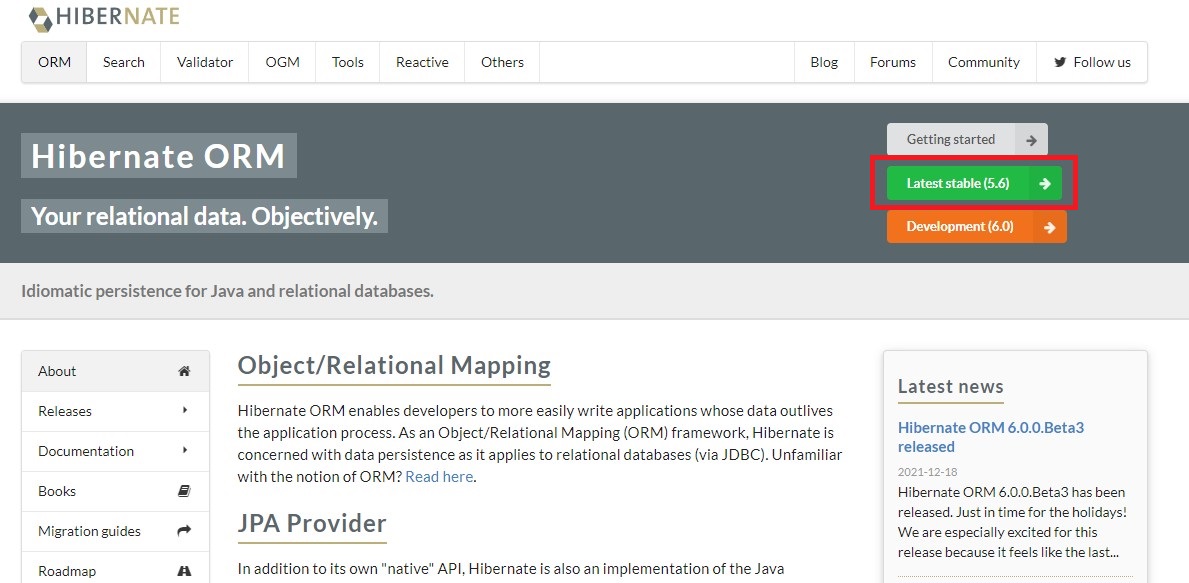Expand the Documentation sidebar submenu
The image size is (1189, 583).
pyautogui.click(x=115, y=451)
